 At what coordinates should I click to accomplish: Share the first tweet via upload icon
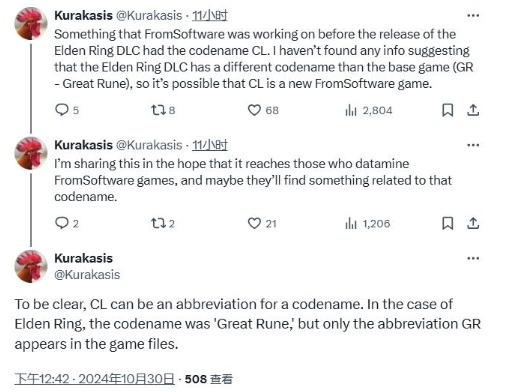click(x=473, y=110)
